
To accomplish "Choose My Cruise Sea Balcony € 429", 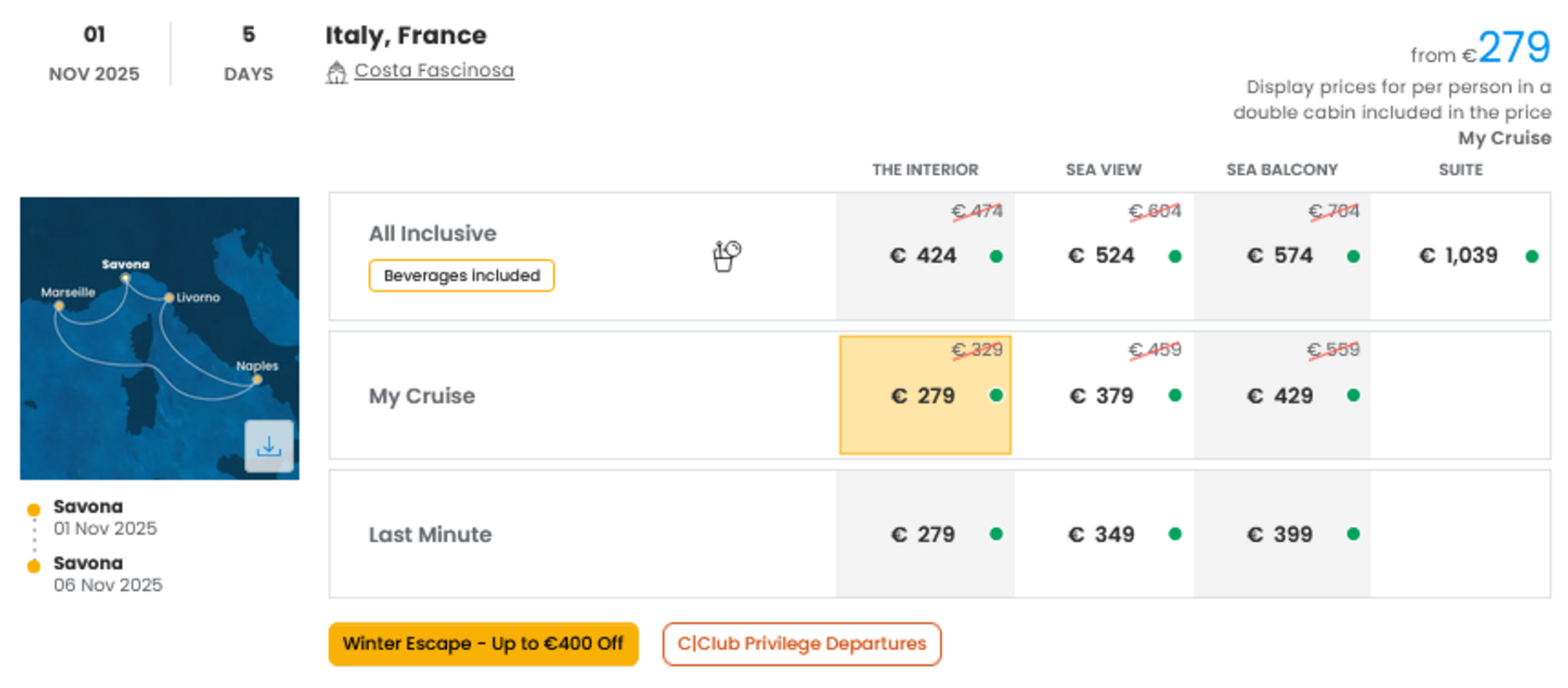I will point(1282,395).
